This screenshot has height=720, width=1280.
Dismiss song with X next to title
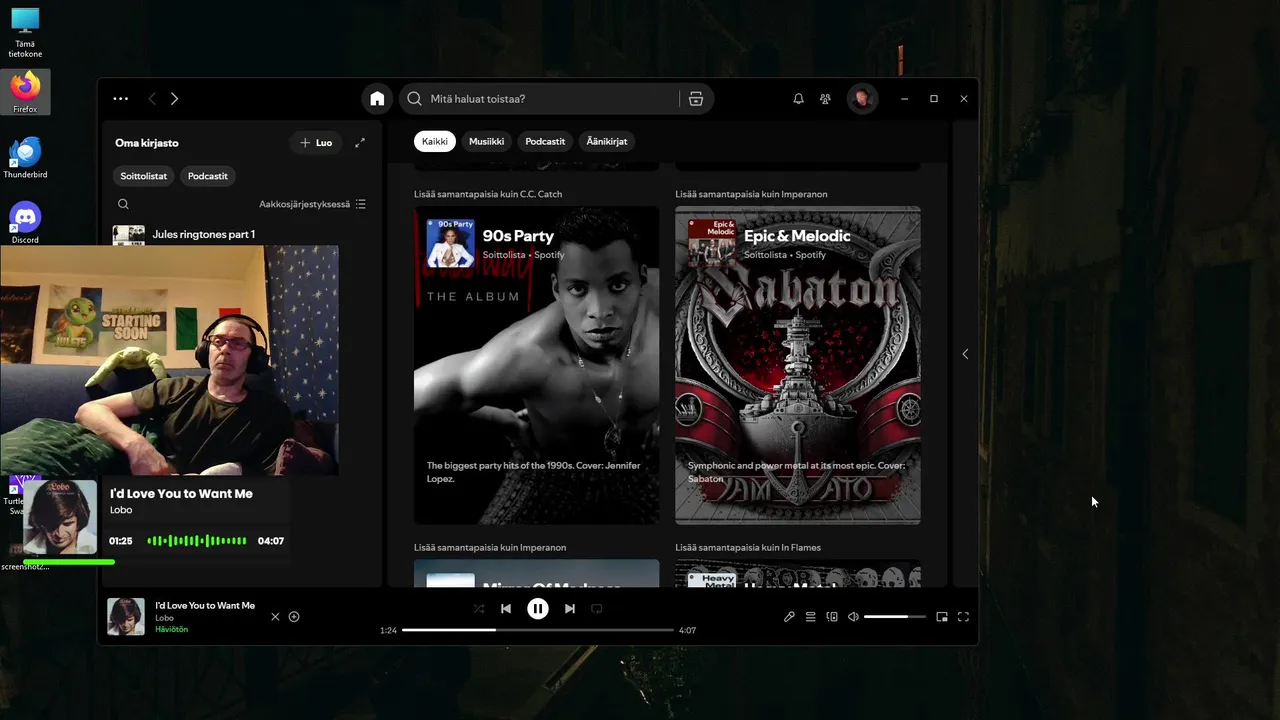coord(275,617)
